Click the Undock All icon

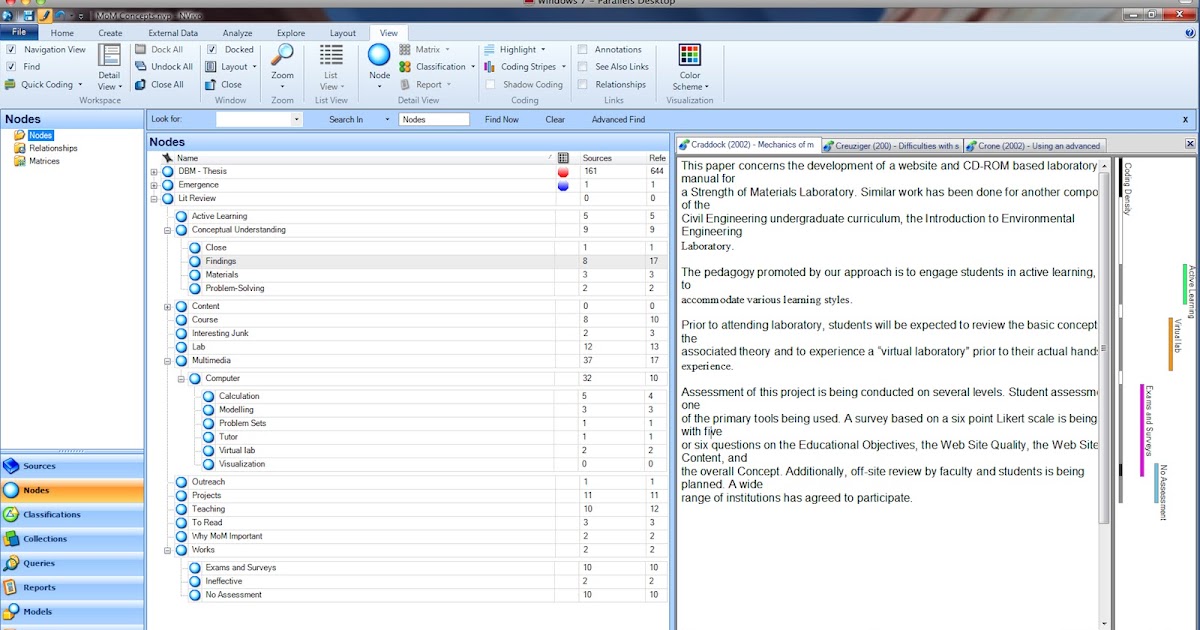pyautogui.click(x=141, y=67)
